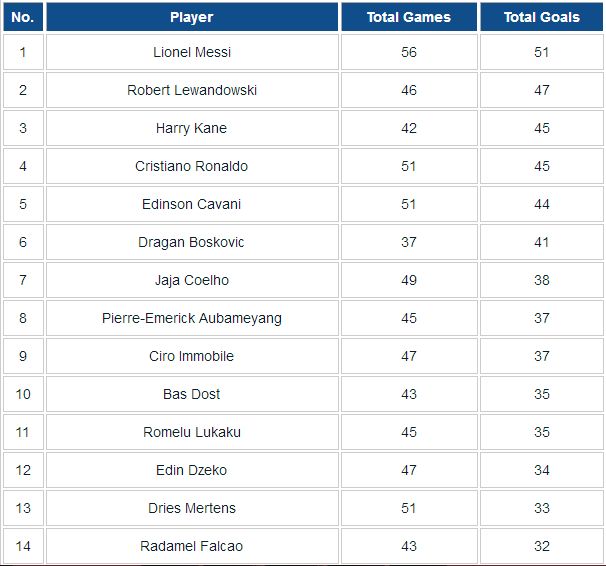Select the Radamel Falcao cell
Image resolution: width=606 pixels, height=566 pixels.
pyautogui.click(x=192, y=546)
